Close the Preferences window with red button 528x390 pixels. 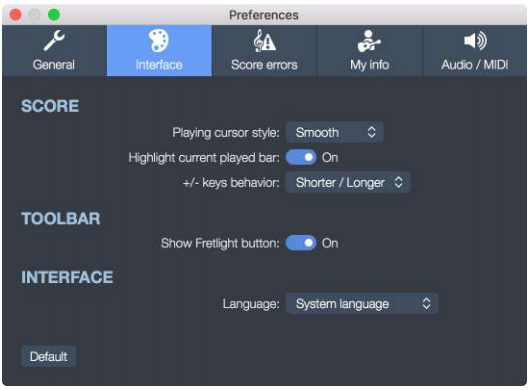pos(15,15)
